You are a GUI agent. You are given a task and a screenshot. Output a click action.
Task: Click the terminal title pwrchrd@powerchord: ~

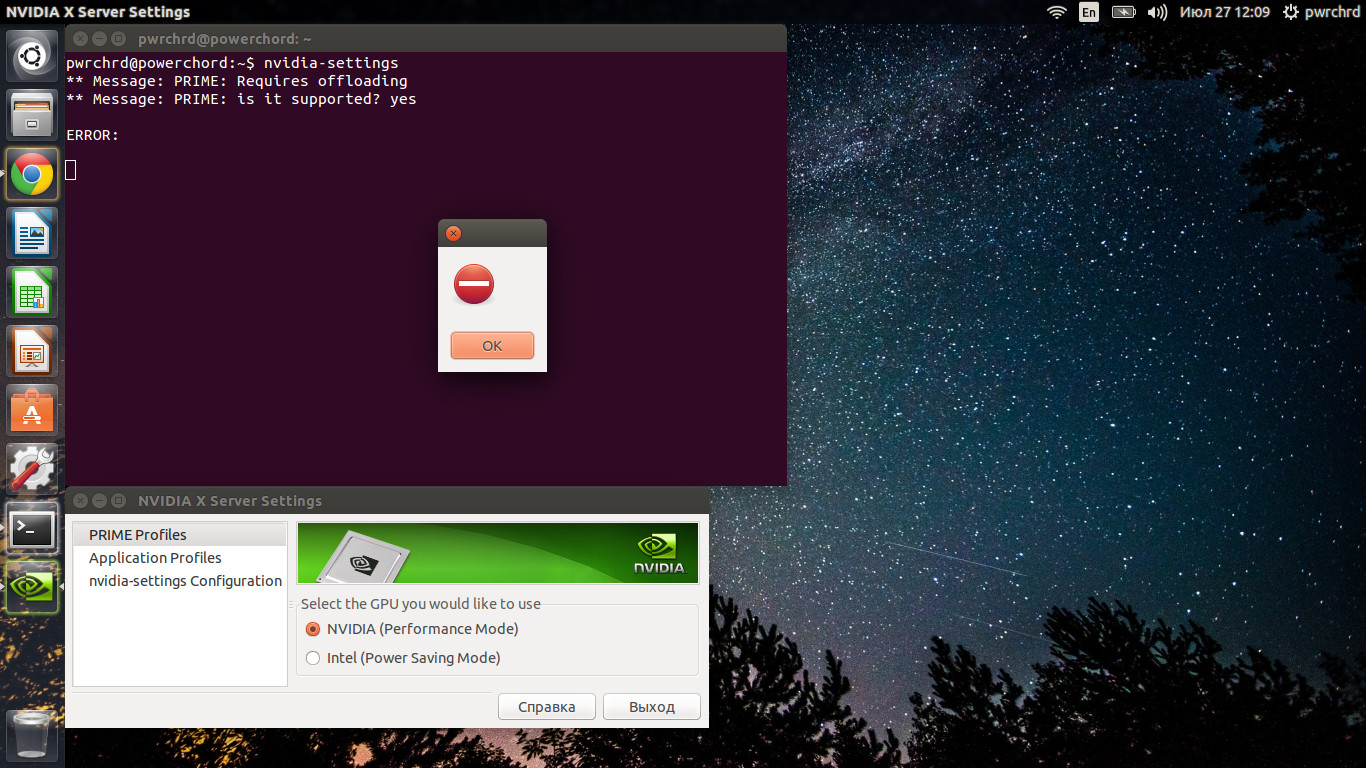pyautogui.click(x=225, y=38)
